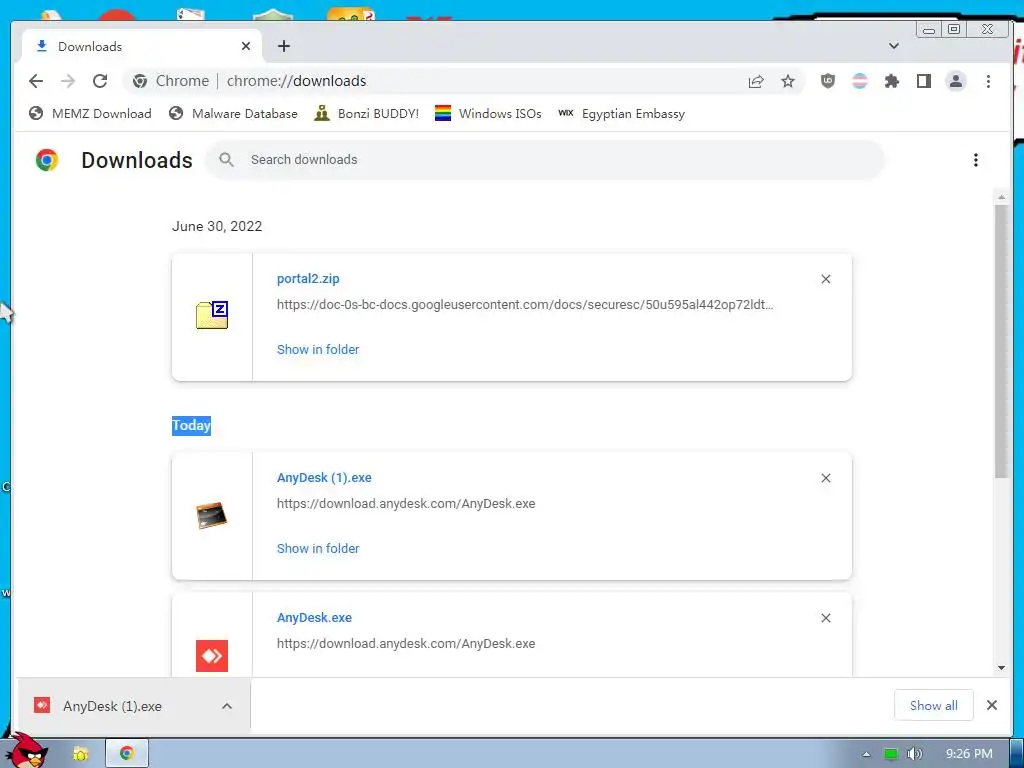Open the profile avatar menu
Screen dimensions: 1024x768
955,81
